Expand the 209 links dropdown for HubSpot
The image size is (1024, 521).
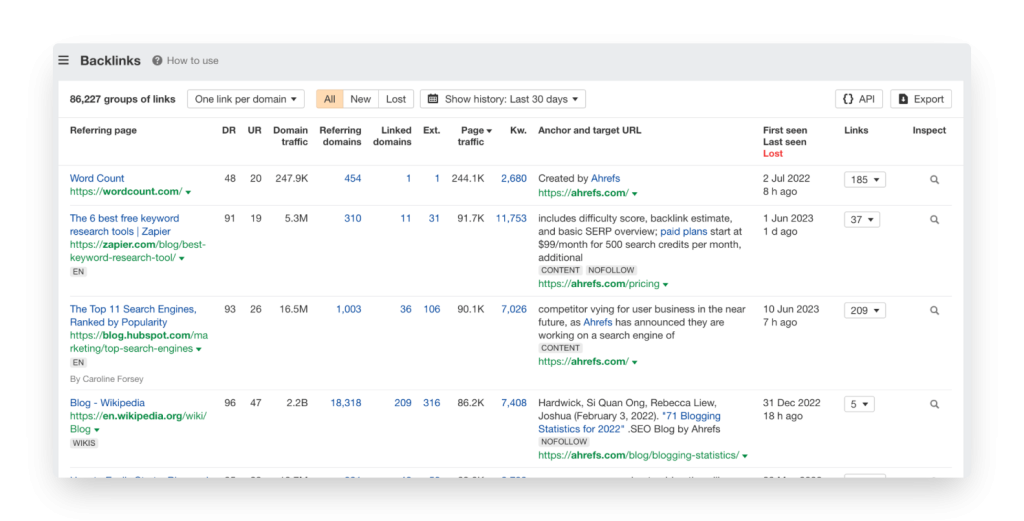click(864, 311)
